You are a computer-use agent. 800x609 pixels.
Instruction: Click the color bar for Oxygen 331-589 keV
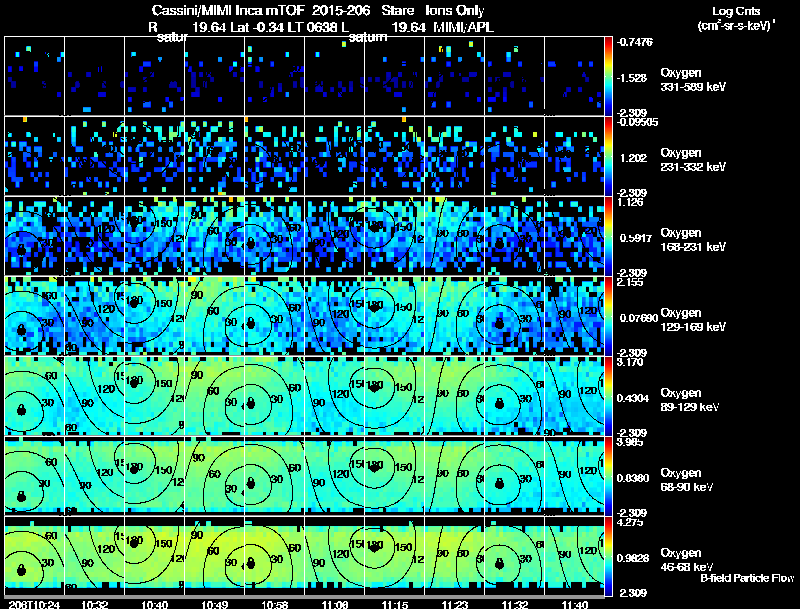coord(610,76)
